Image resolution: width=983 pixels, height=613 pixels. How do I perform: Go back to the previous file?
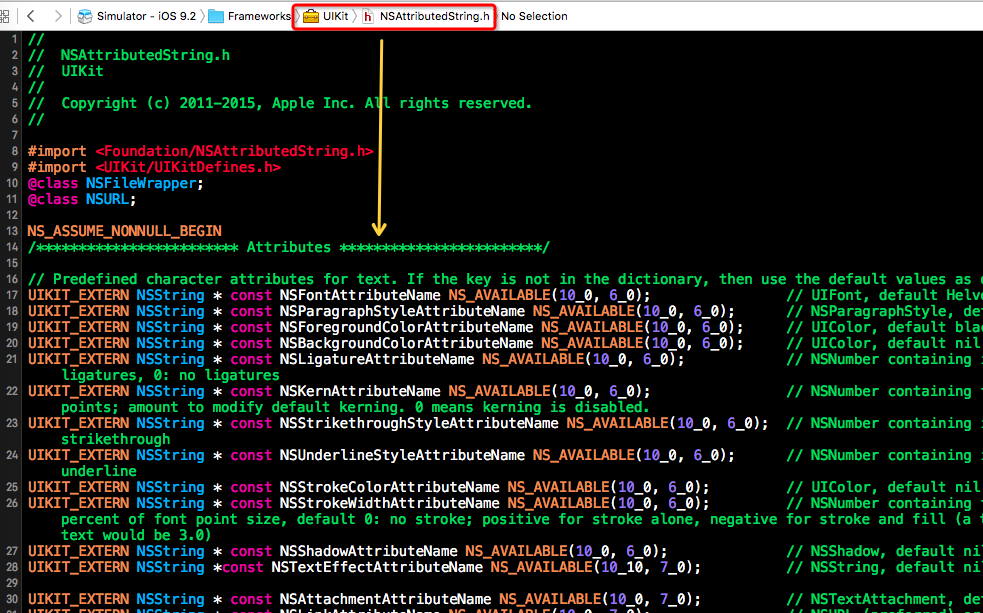click(32, 16)
